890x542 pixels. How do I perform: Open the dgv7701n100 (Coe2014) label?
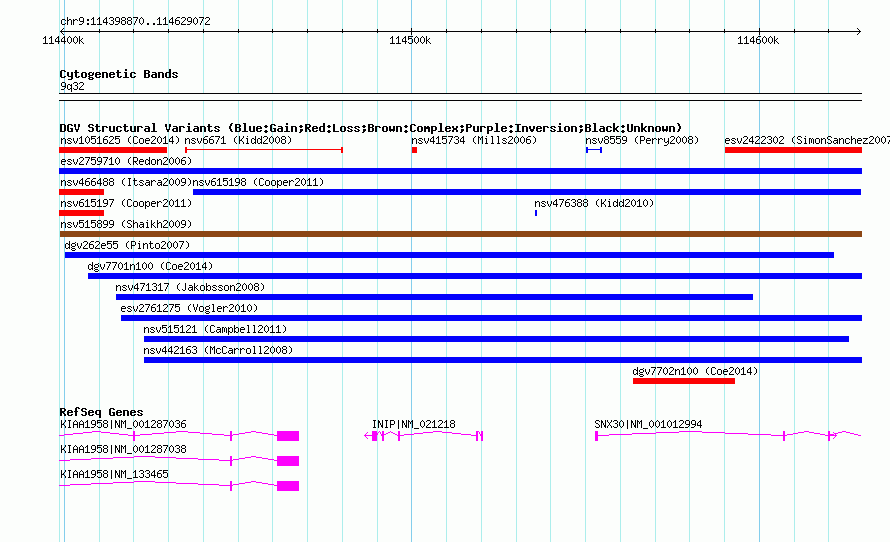click(x=150, y=266)
